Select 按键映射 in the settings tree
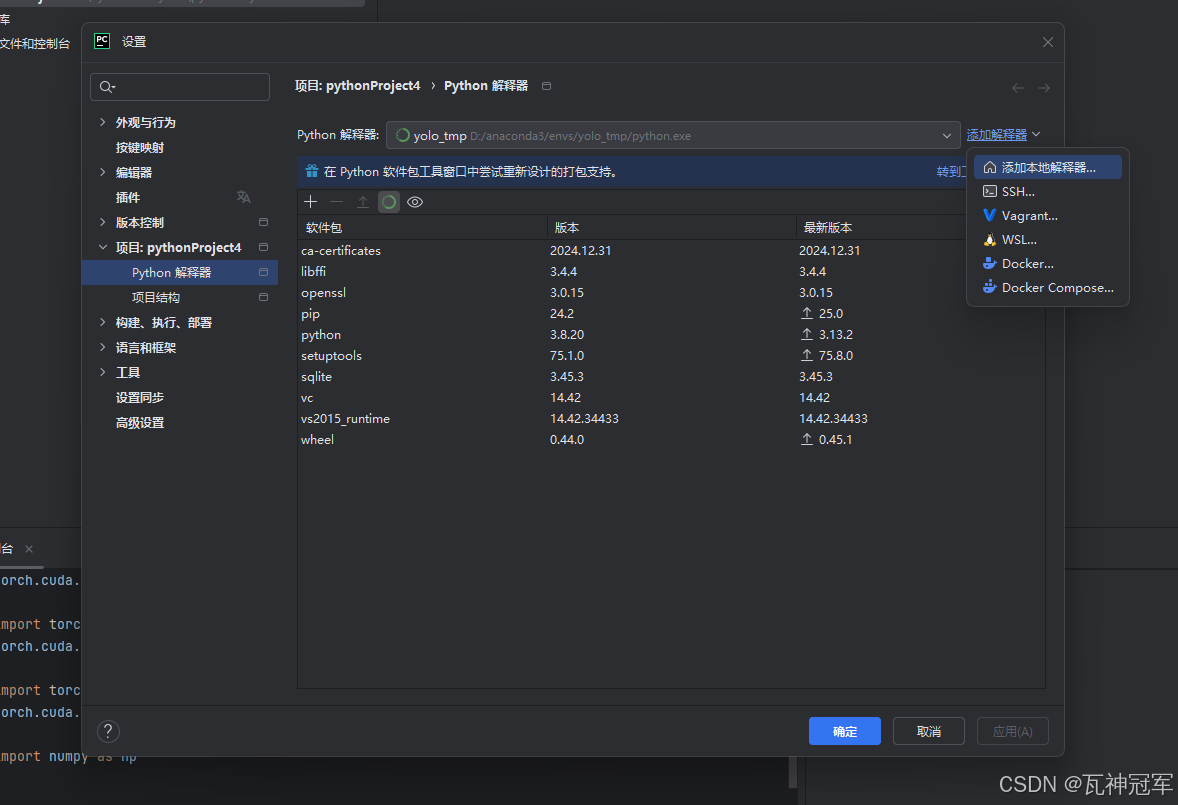 140,147
